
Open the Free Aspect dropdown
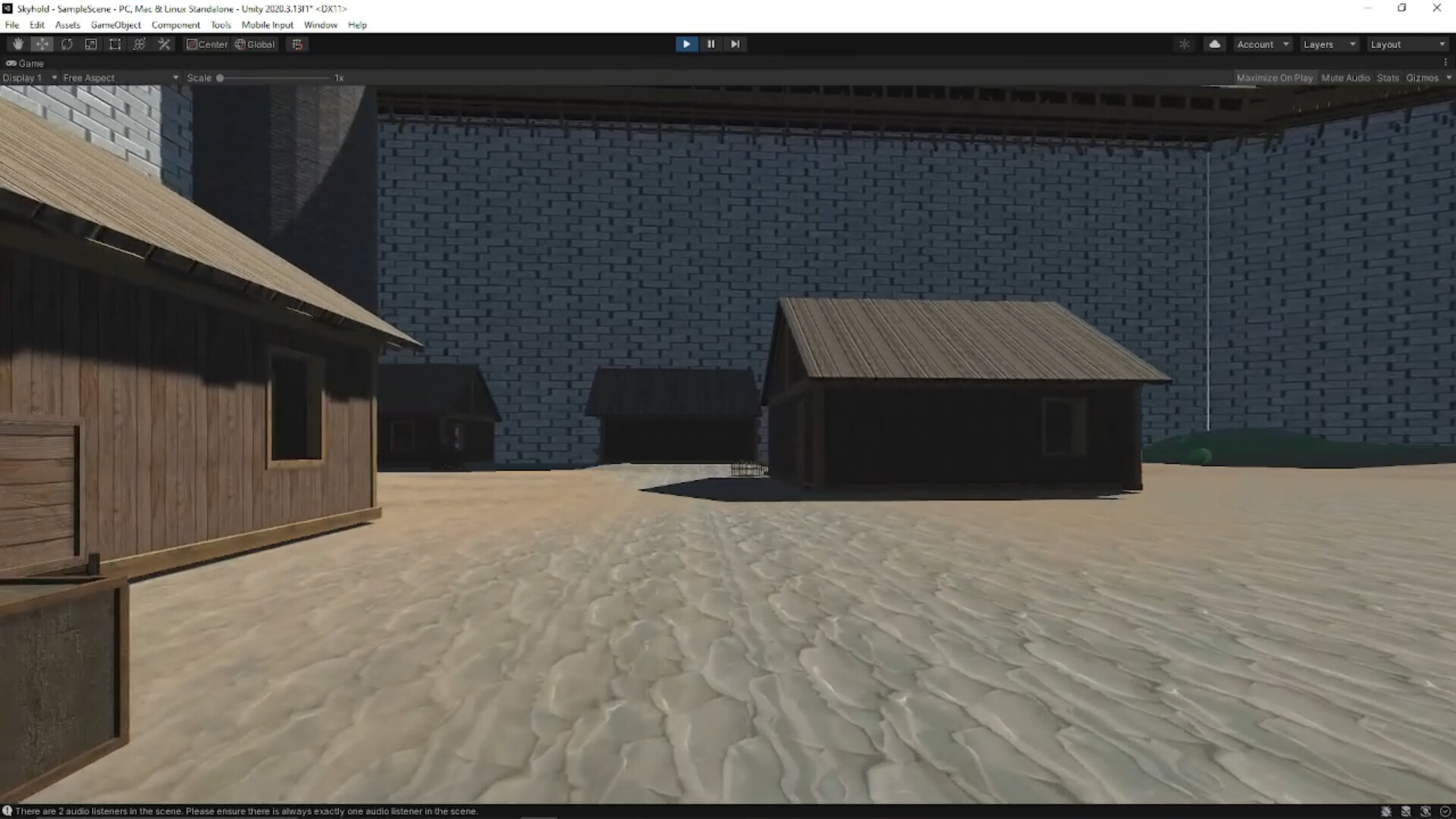click(x=120, y=78)
